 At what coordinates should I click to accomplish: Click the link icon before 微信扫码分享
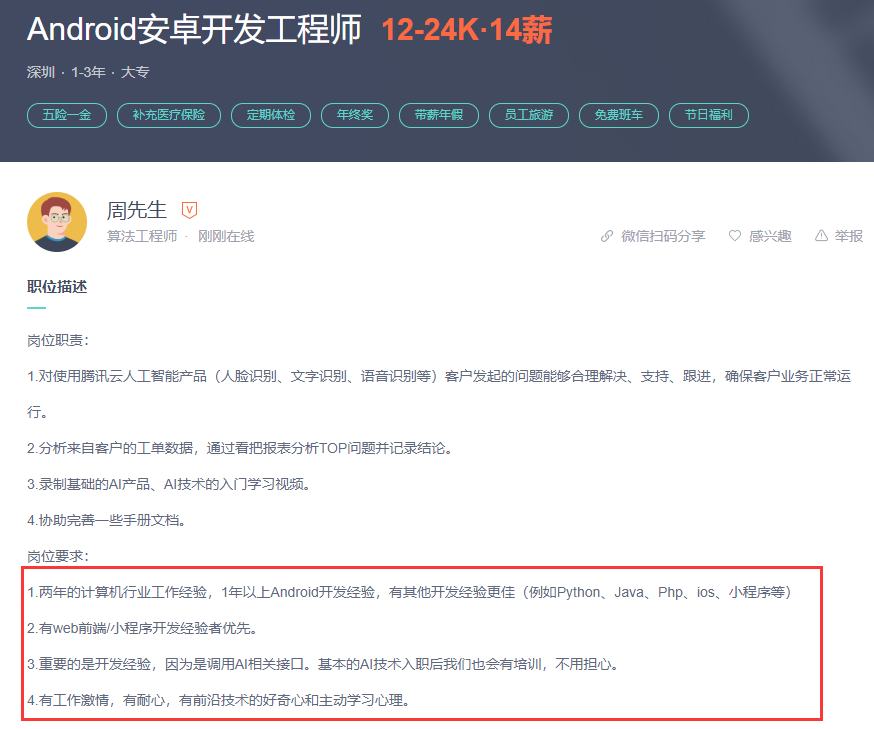click(606, 236)
